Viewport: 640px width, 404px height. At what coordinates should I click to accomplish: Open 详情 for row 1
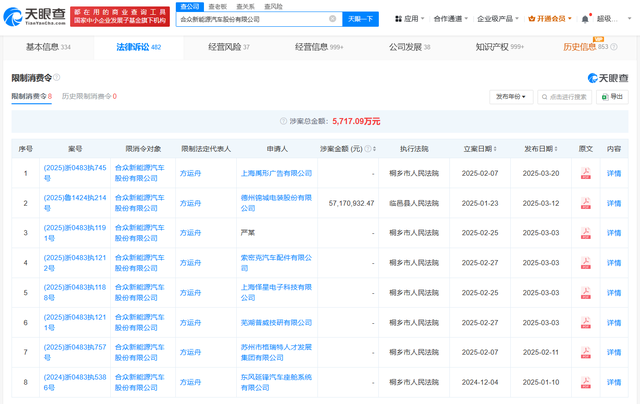tap(613, 173)
